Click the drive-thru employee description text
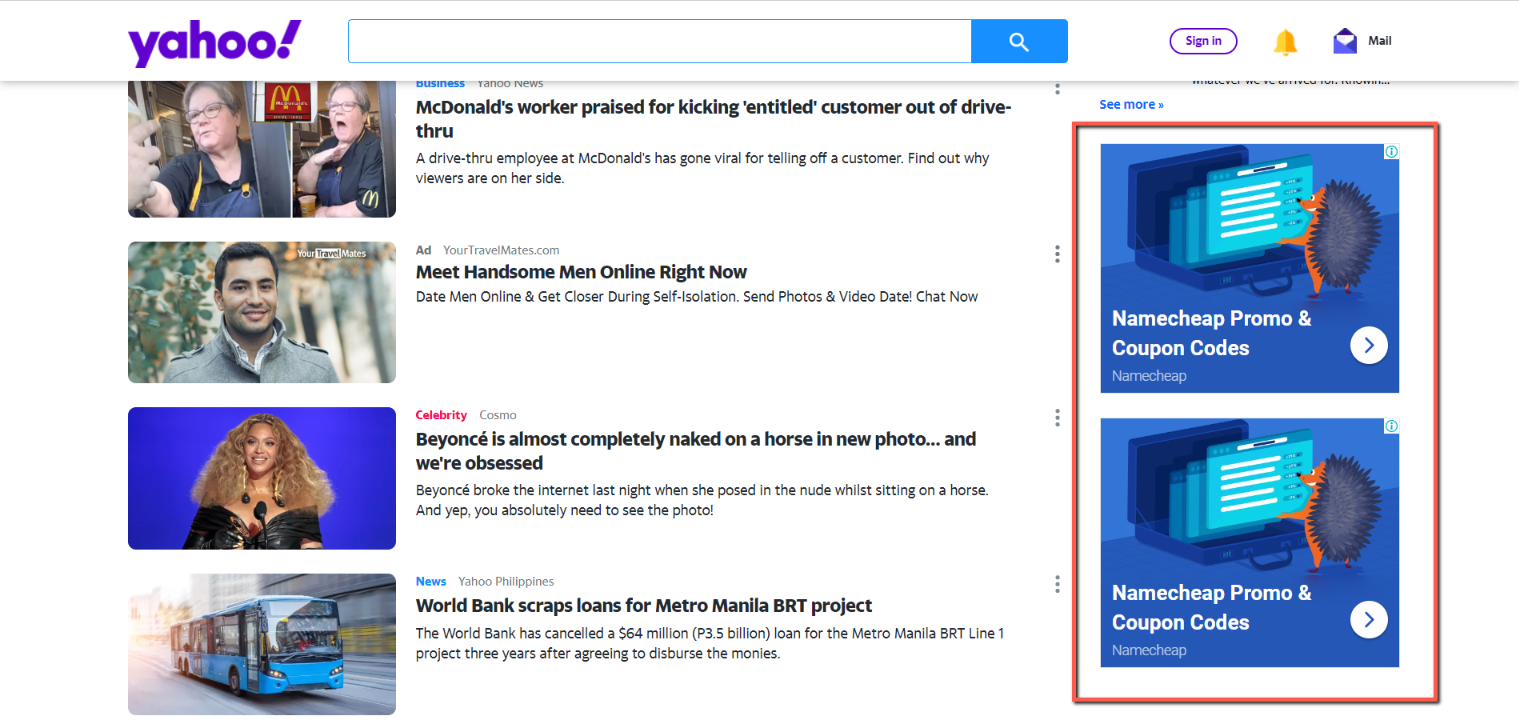 pos(703,168)
